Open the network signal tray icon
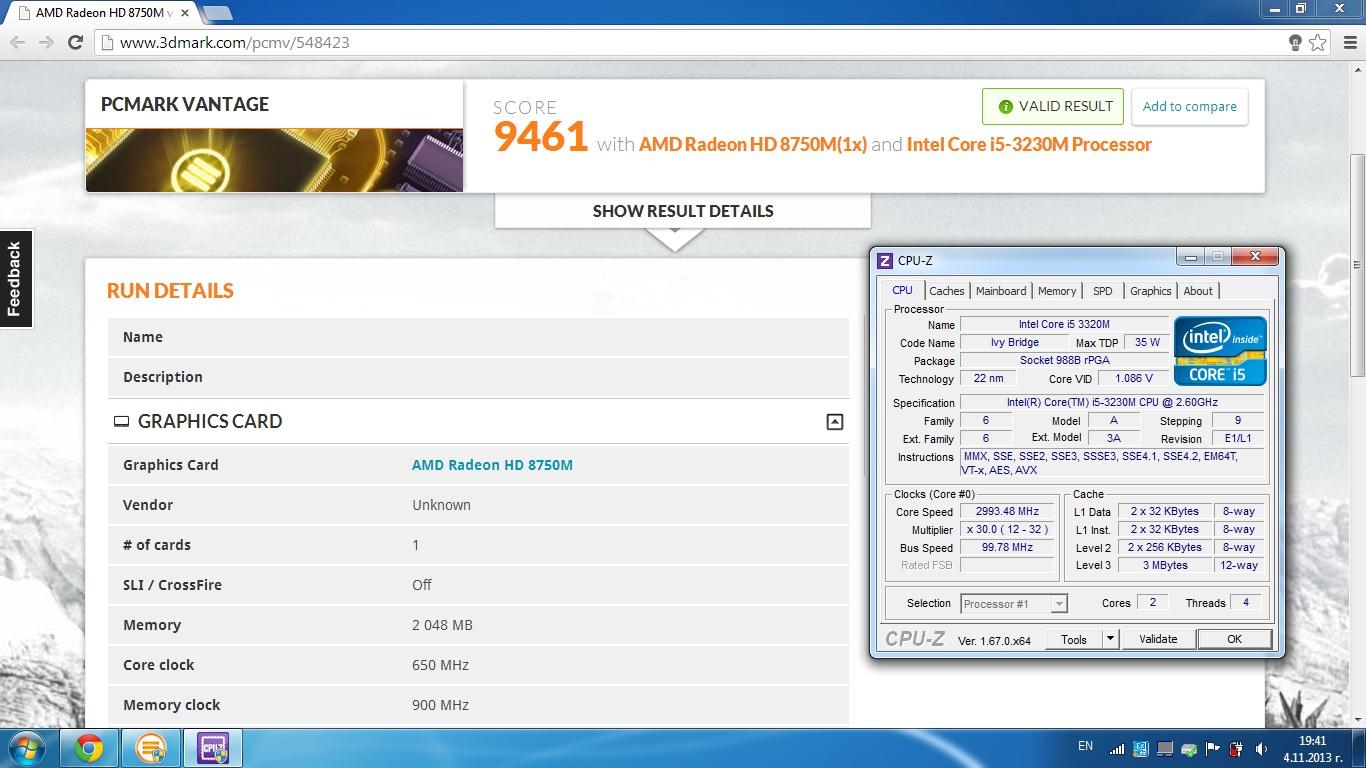 [1117, 748]
